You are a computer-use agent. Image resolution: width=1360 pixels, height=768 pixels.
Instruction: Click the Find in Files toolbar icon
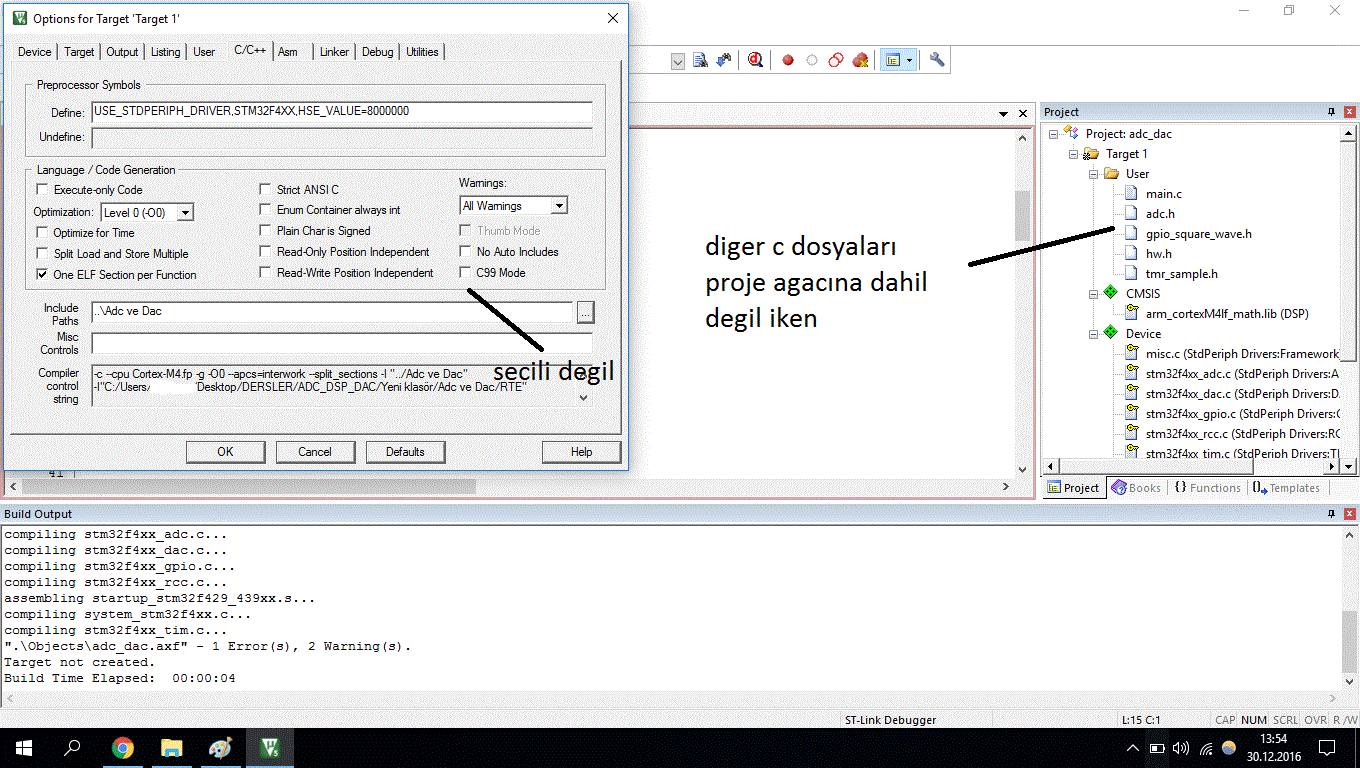coord(701,60)
